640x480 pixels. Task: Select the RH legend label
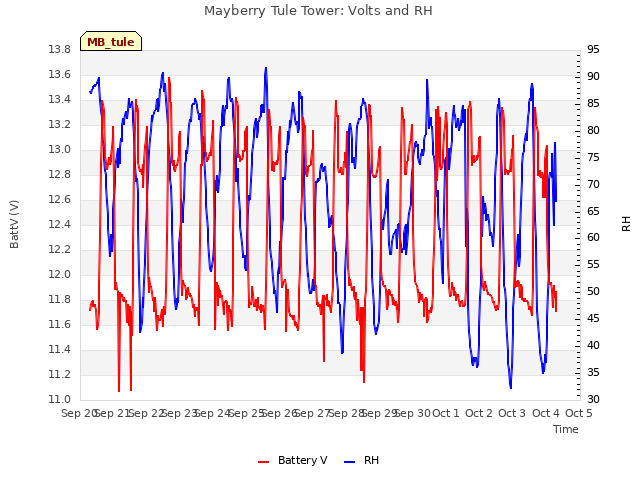coord(371,460)
